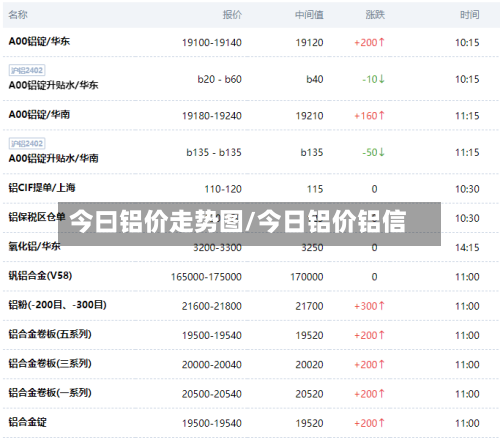Select middle value 170000

point(307,277)
